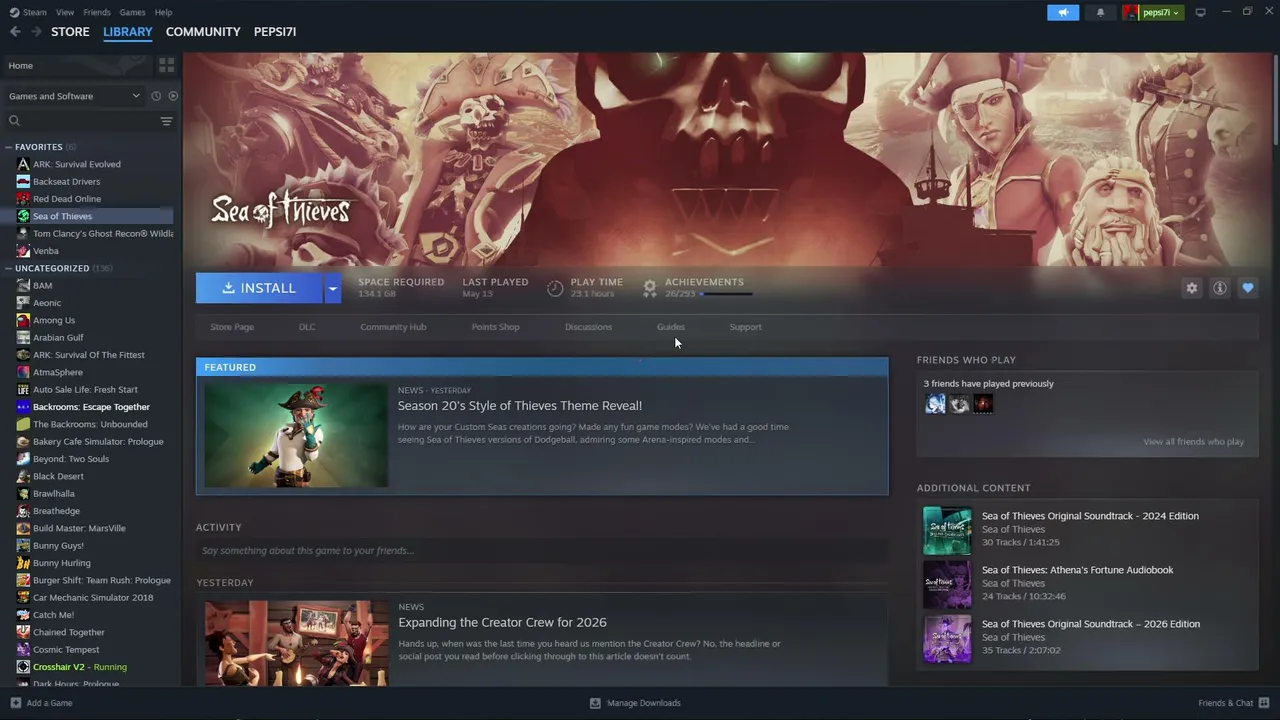The width and height of the screenshot is (1280, 720).
Task: Open the Discussions link
Action: [x=588, y=327]
